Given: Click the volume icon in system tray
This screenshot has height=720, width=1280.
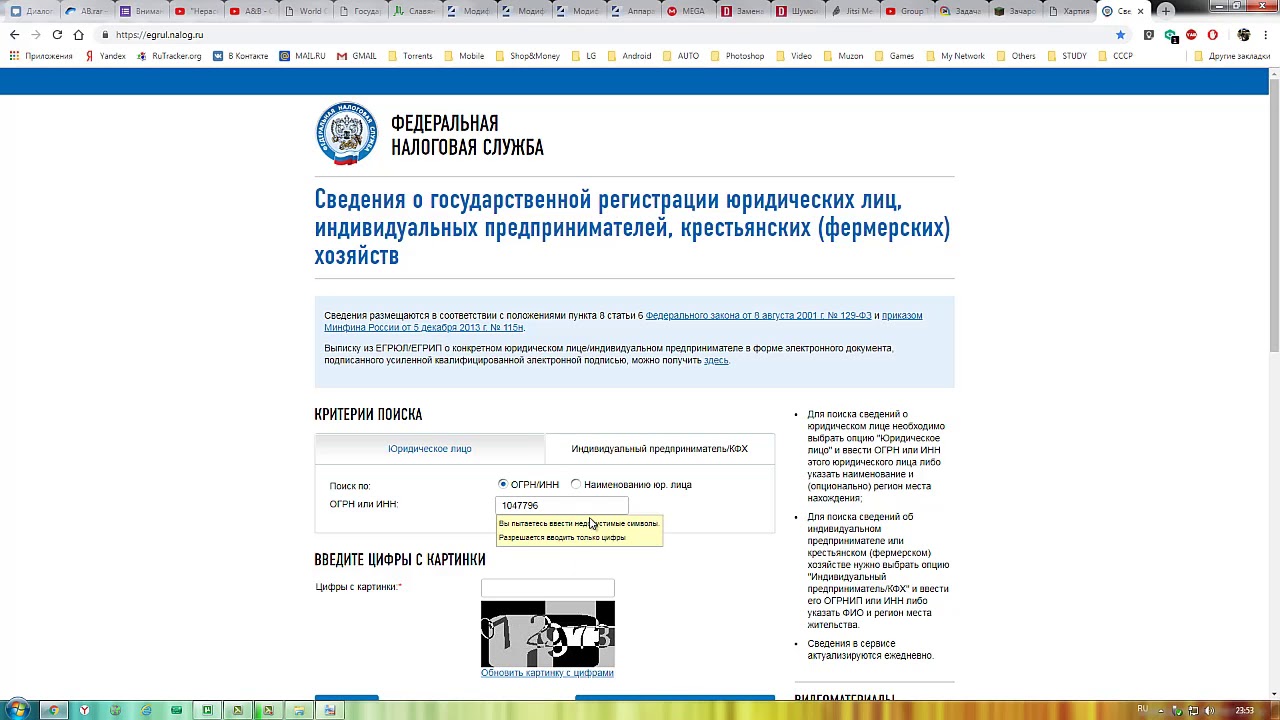Looking at the screenshot, I should (x=1210, y=711).
